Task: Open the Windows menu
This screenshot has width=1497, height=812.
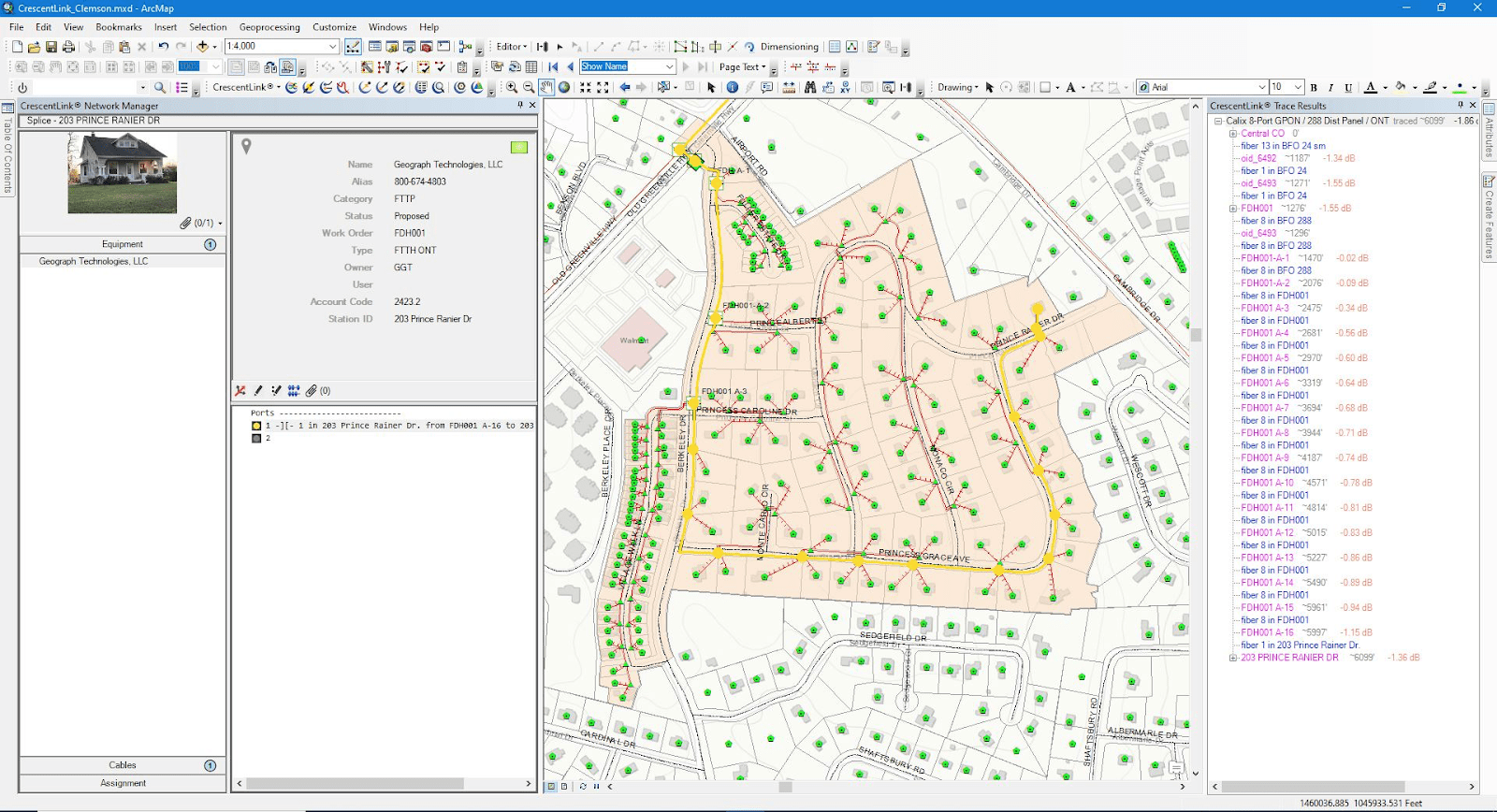Action: (387, 27)
